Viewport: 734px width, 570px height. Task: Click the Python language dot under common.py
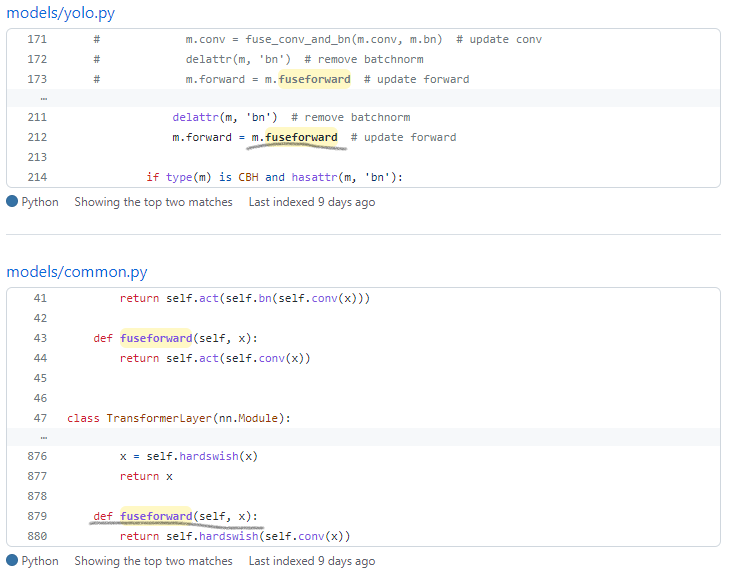click(x=12, y=560)
